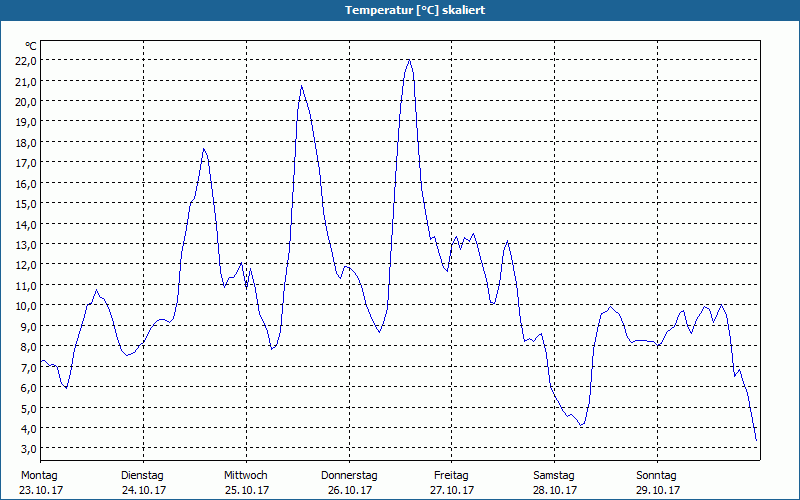Viewport: 800px width, 500px height.
Task: Click the 22°C temperature peak on Thursday
Action: point(409,60)
